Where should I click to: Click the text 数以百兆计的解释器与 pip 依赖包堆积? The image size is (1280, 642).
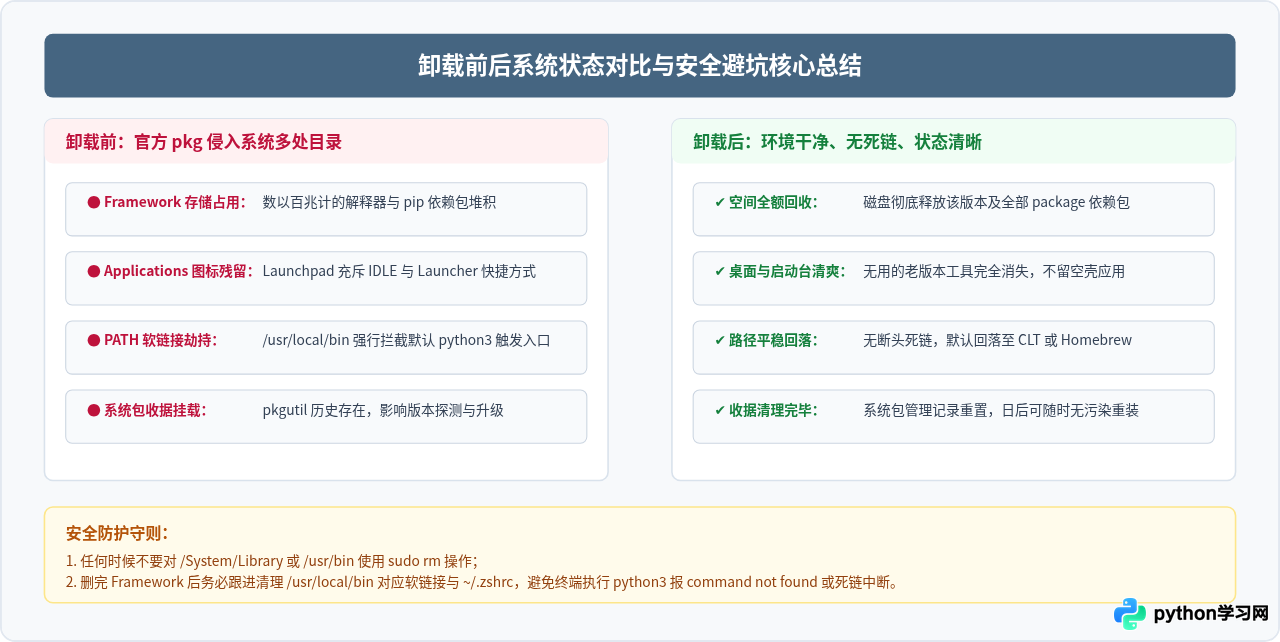(380, 202)
